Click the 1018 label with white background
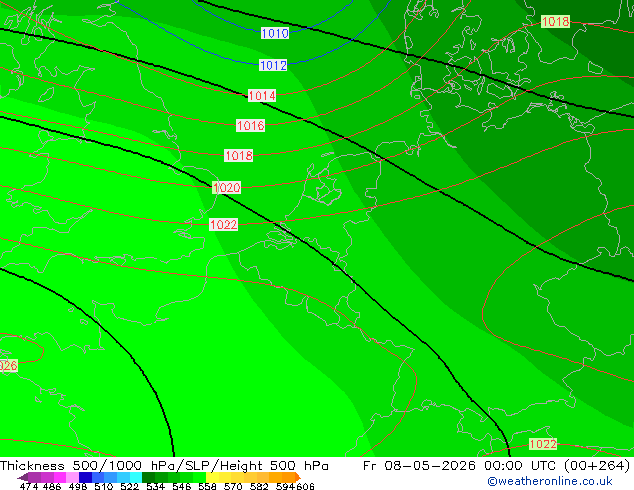This screenshot has width=634, height=490. point(239,156)
